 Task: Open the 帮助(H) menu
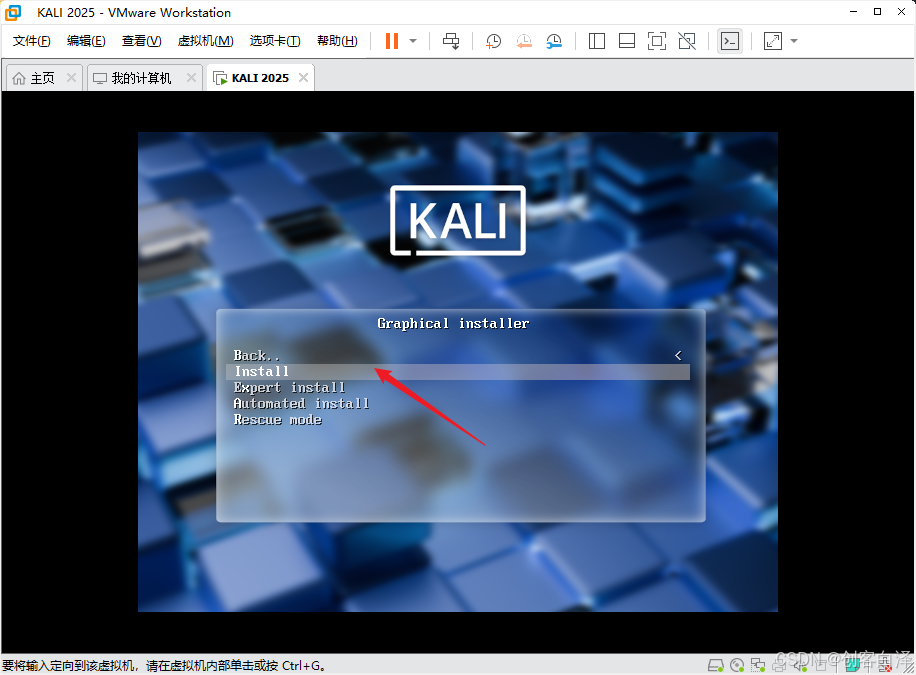click(337, 41)
